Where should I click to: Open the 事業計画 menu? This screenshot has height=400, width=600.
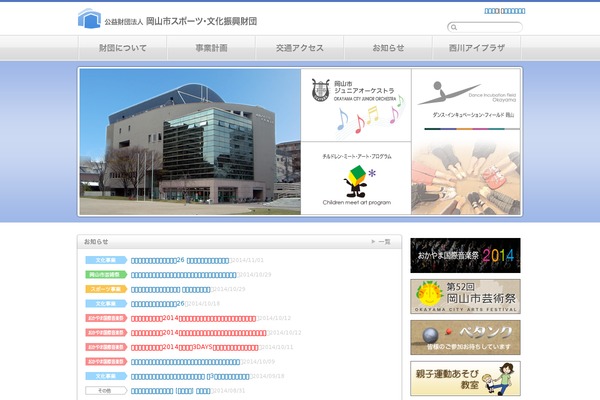click(x=211, y=48)
